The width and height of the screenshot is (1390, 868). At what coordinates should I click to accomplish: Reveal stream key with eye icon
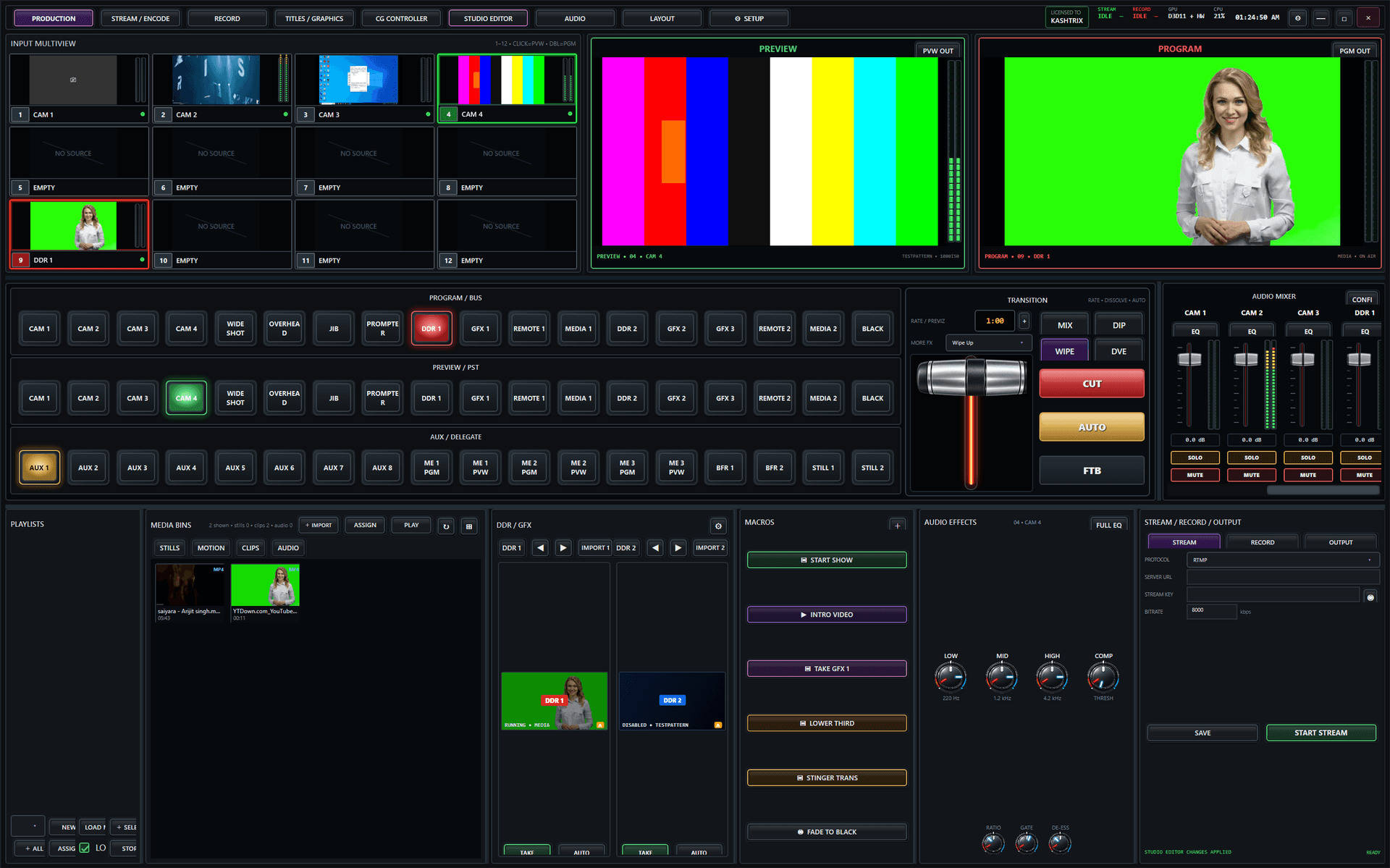point(1370,597)
